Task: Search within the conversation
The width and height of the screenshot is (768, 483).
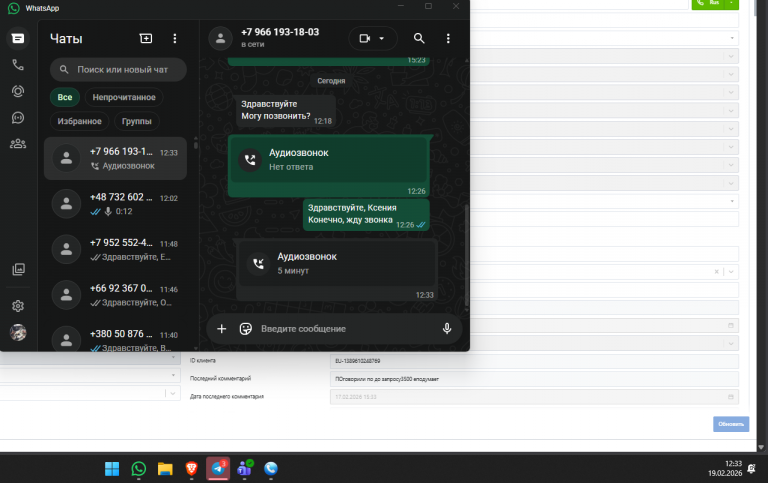Action: click(419, 38)
